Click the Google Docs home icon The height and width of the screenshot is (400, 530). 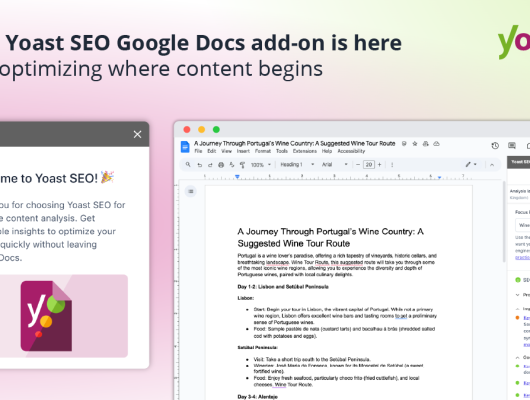[185, 147]
